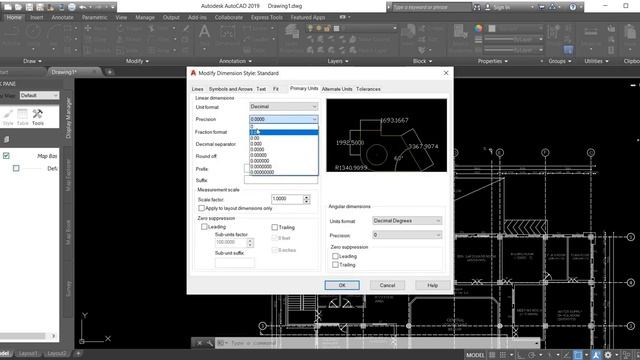The height and width of the screenshot is (360, 640).
Task: Click the Suffix input field
Action: click(281, 180)
